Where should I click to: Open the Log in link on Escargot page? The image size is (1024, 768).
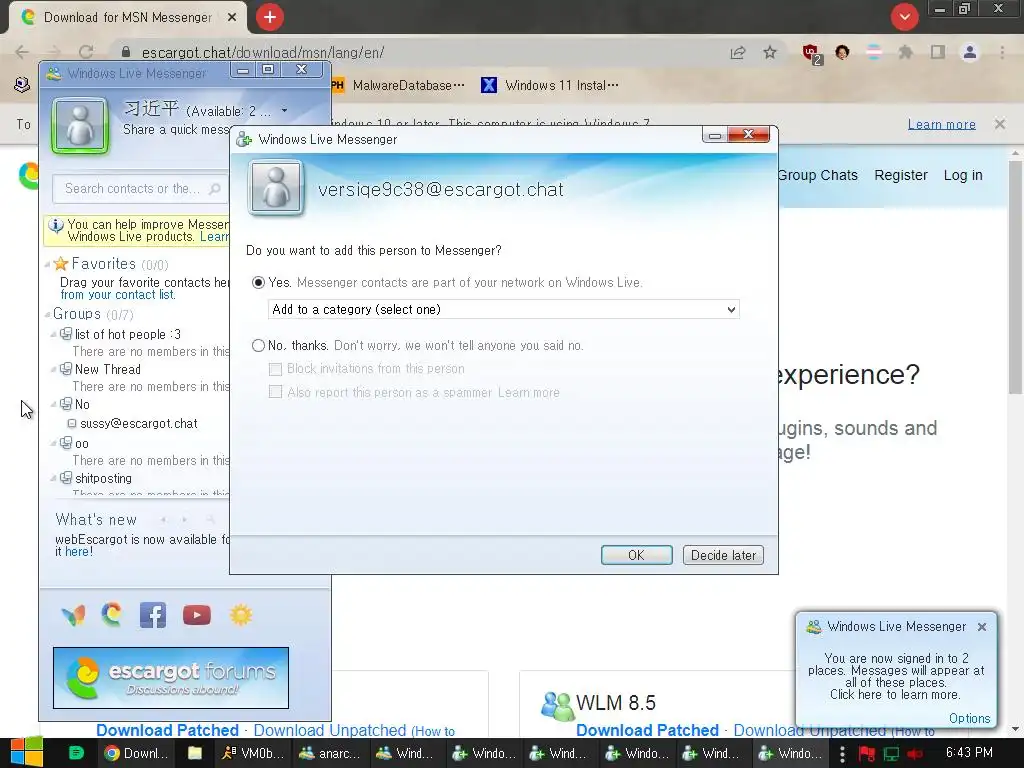click(x=963, y=175)
